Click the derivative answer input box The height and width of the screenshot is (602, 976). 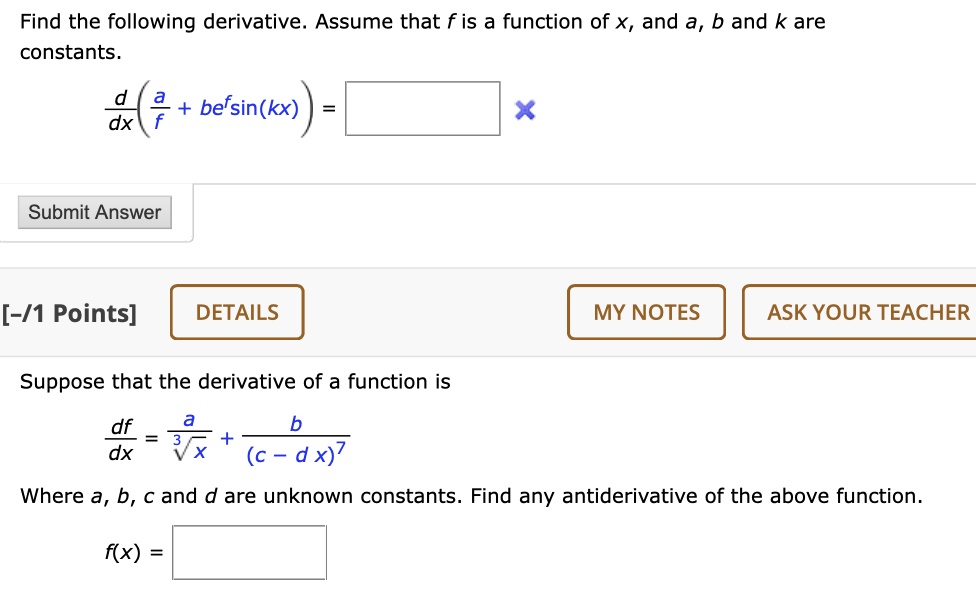(x=423, y=108)
